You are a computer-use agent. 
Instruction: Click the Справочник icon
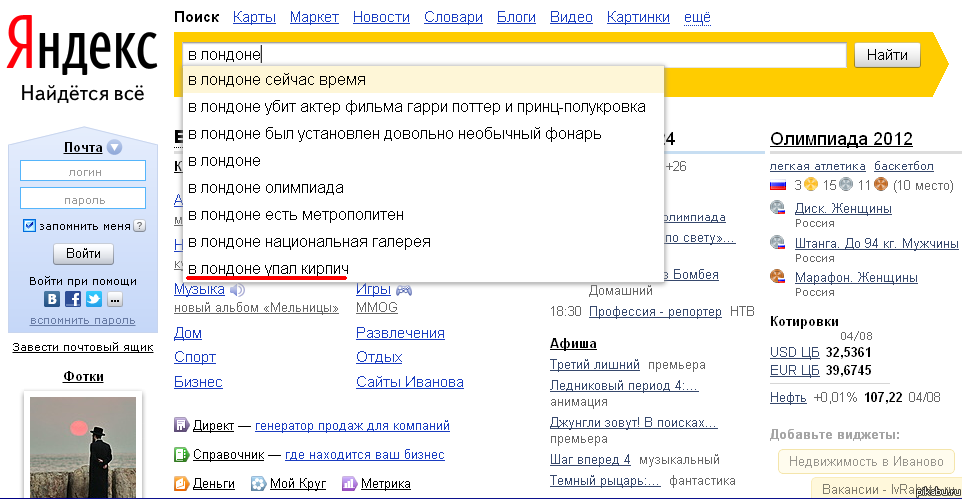(181, 454)
